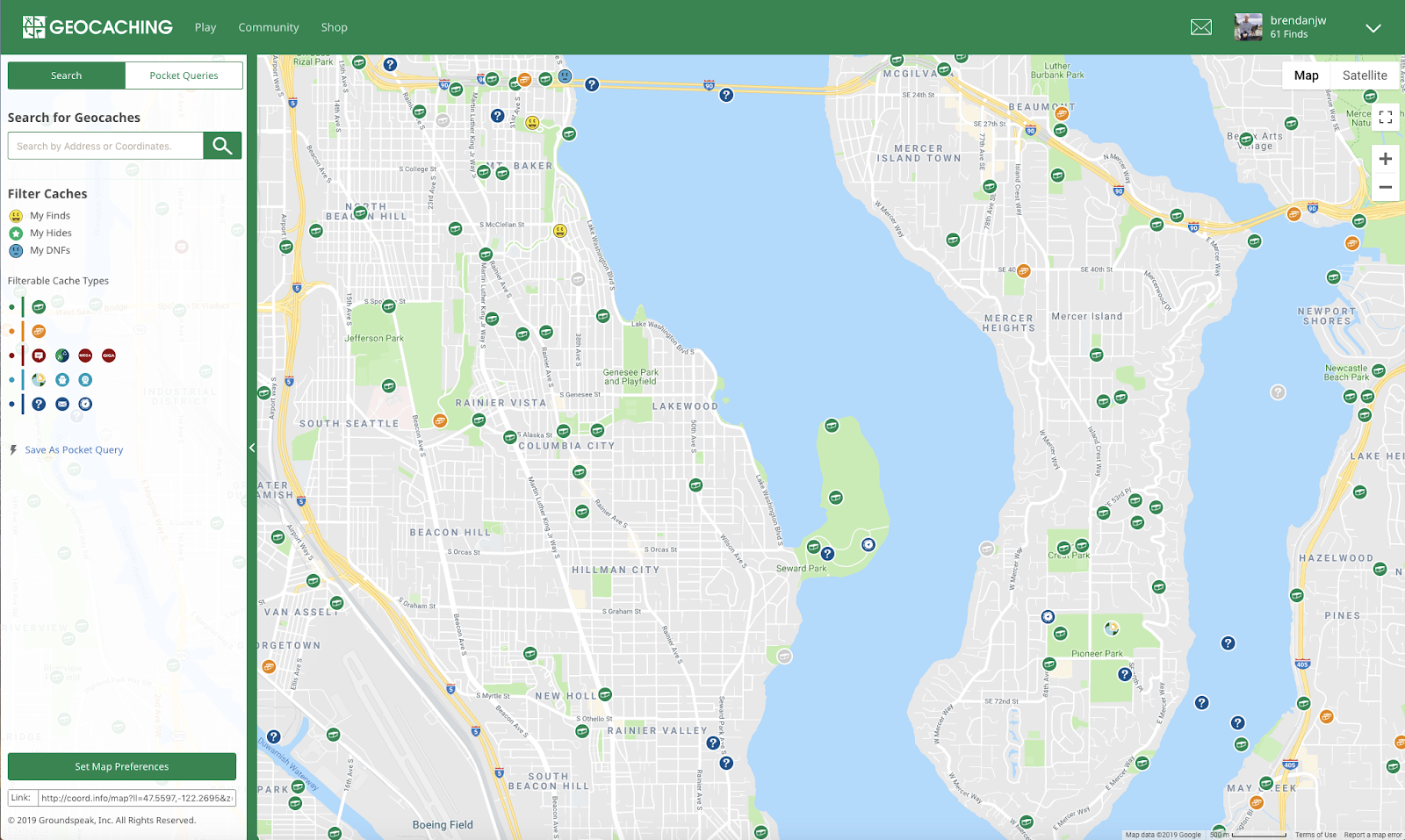The height and width of the screenshot is (840, 1405).
Task: Open orange multi-cache marker in South Seattle
Action: pos(440,421)
